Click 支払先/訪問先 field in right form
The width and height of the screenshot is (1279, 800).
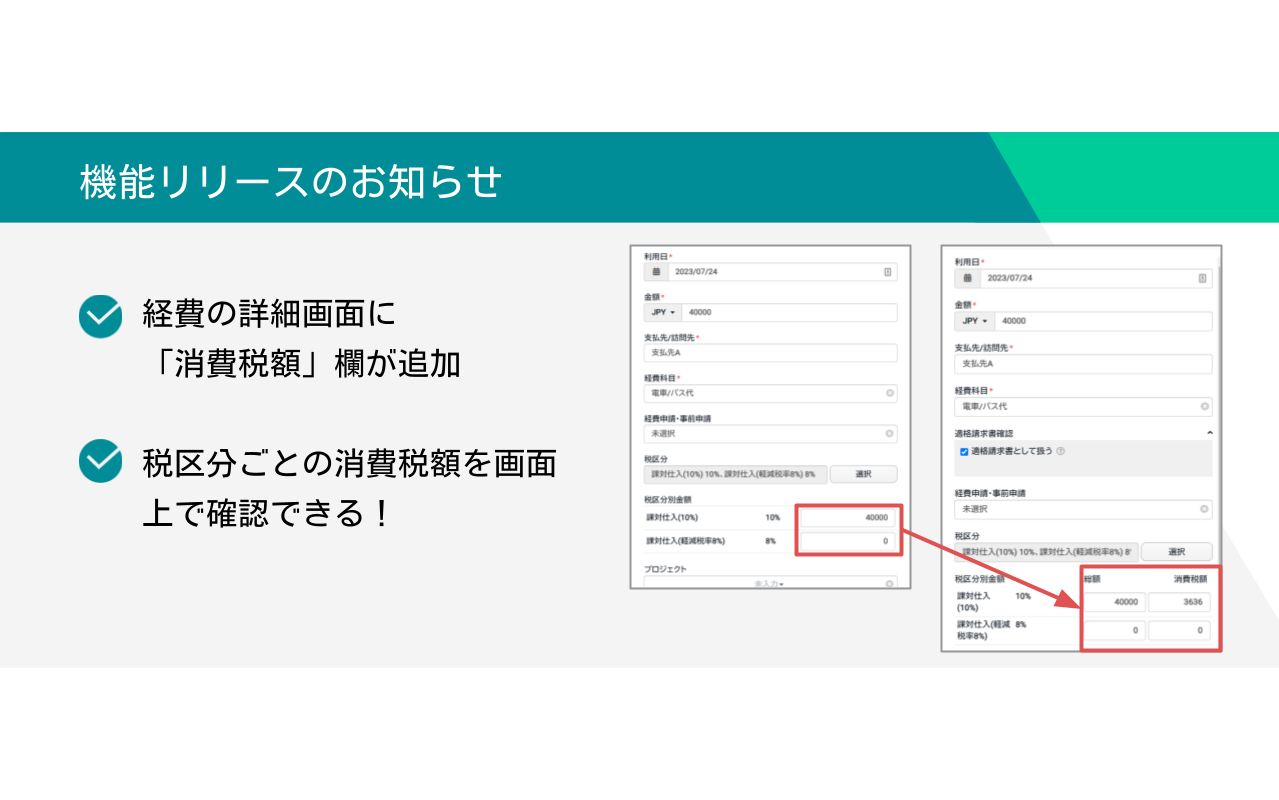pyautogui.click(x=1083, y=364)
